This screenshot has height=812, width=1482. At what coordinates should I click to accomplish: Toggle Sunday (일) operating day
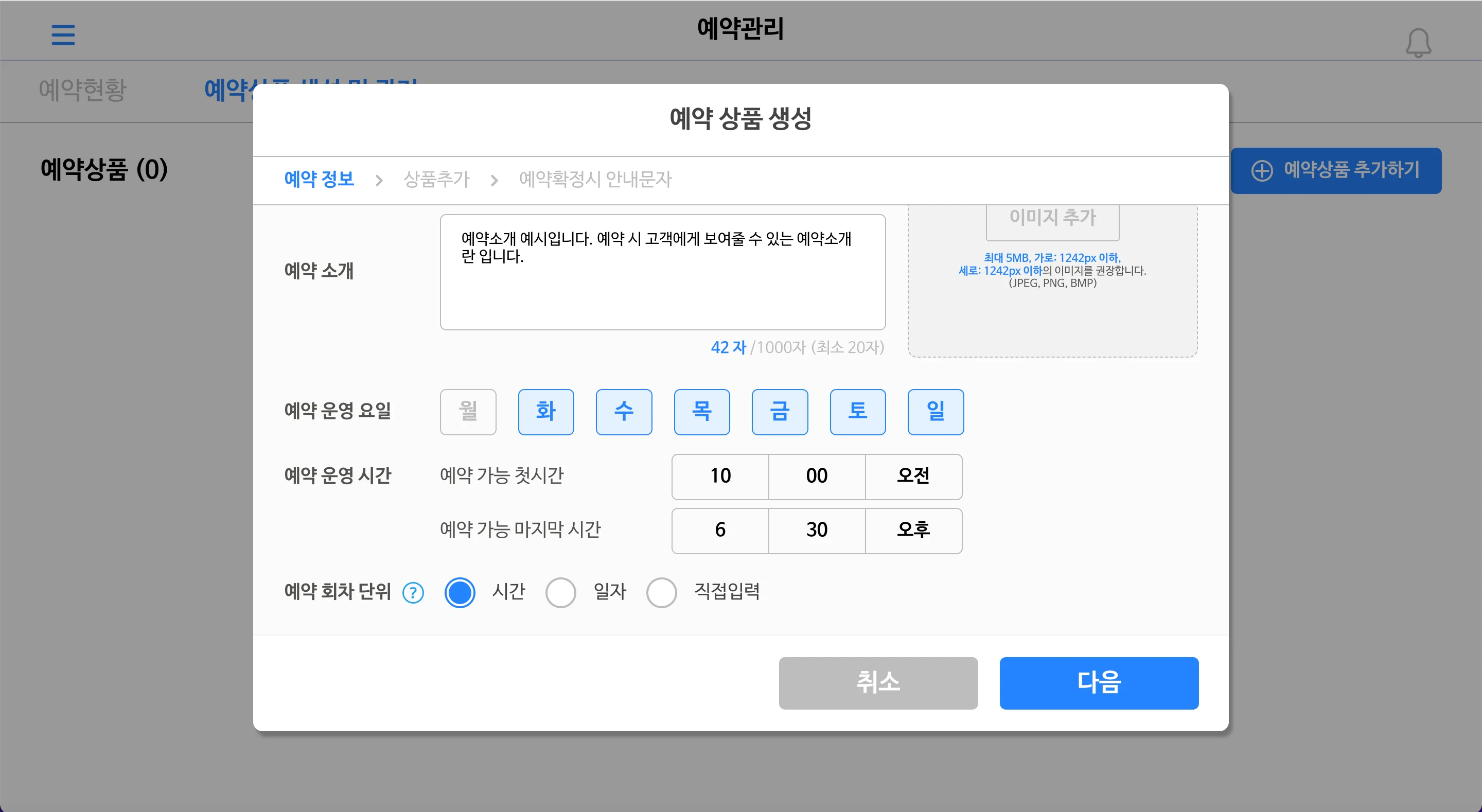pyautogui.click(x=936, y=412)
